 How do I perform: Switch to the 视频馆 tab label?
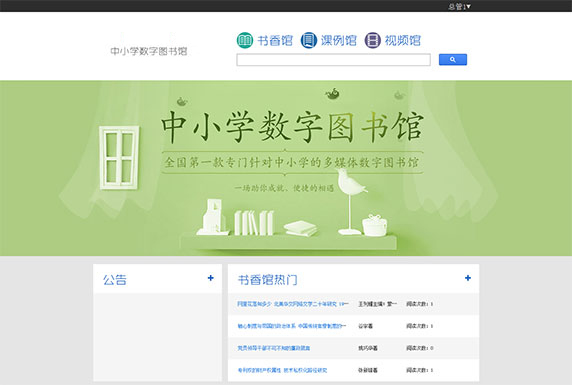403,40
